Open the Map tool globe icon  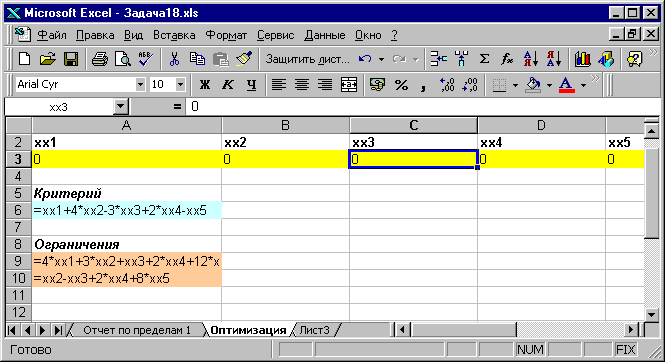[x=606, y=59]
